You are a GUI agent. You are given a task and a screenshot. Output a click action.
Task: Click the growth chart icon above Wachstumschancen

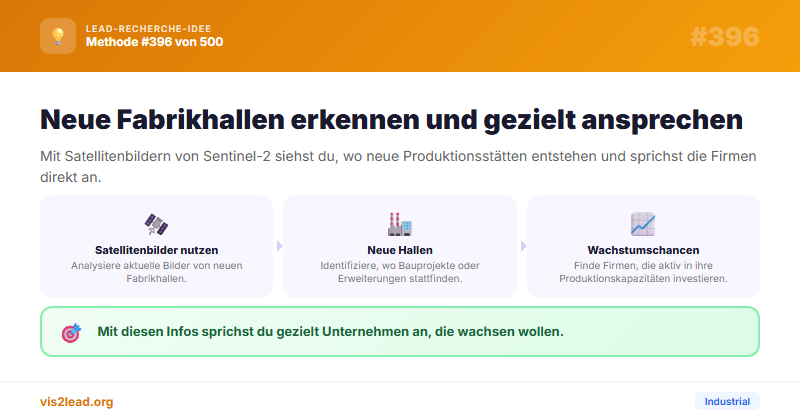pyautogui.click(x=643, y=224)
